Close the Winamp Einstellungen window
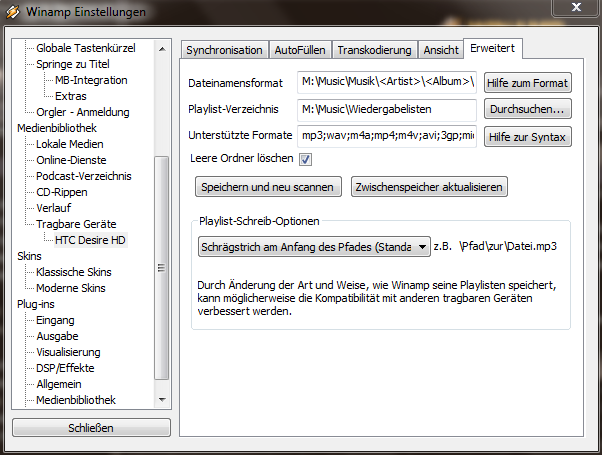The width and height of the screenshot is (602, 455). tap(576, 7)
